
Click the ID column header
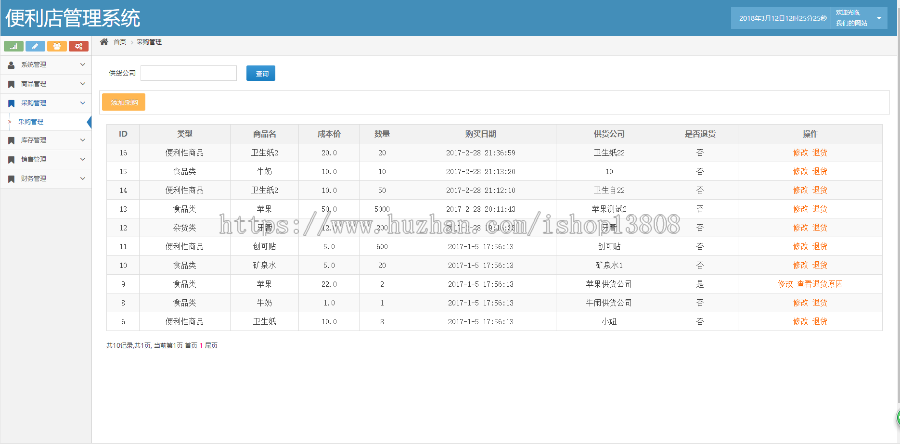click(123, 134)
